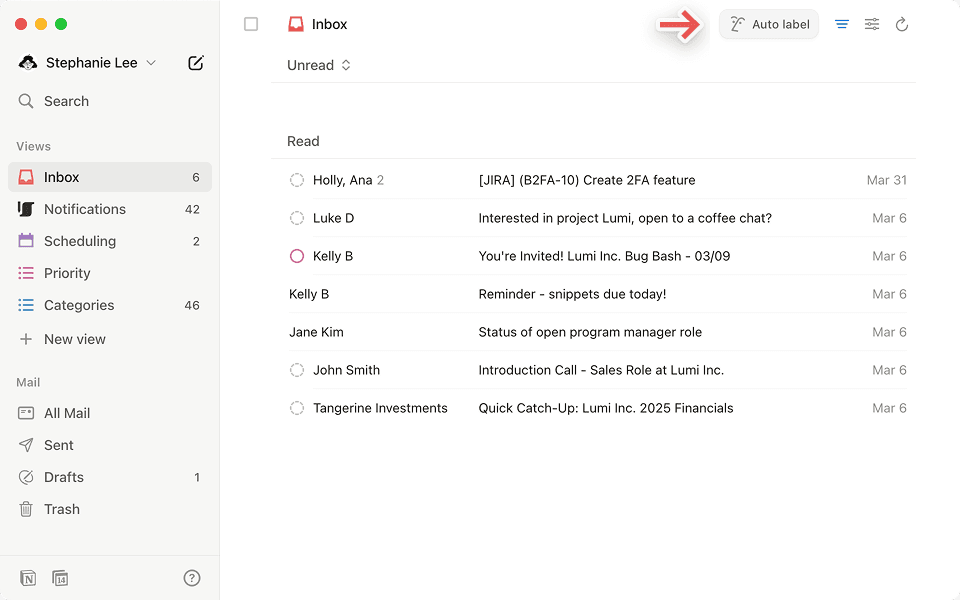The width and height of the screenshot is (960, 600).
Task: Open the Scheduling view
Action: click(80, 241)
